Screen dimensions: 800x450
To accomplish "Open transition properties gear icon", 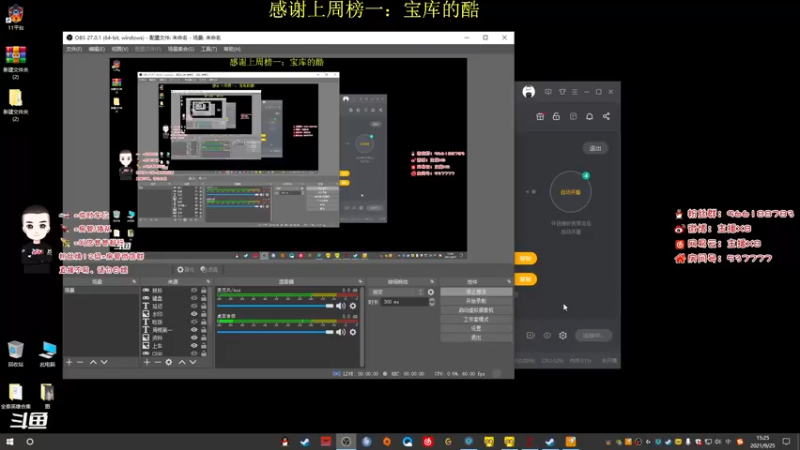I will 431,292.
